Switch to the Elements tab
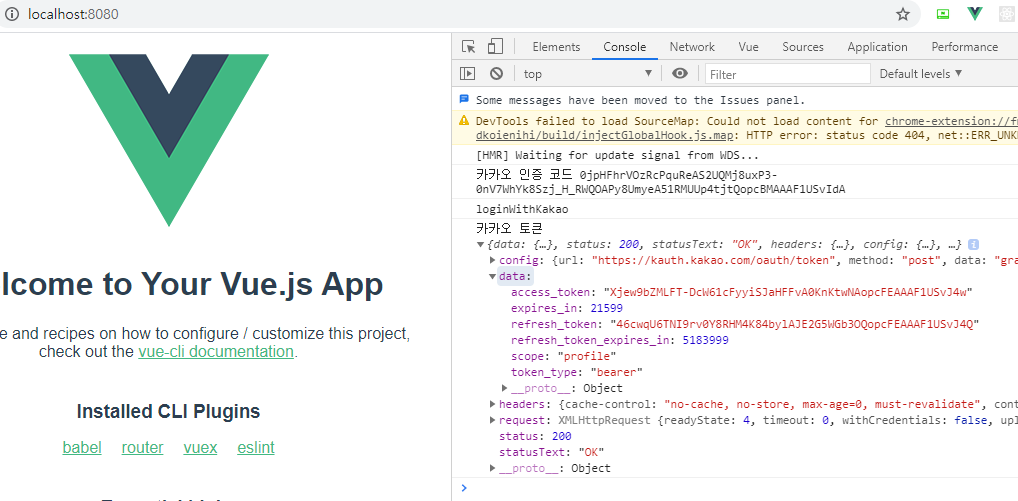 click(x=556, y=47)
